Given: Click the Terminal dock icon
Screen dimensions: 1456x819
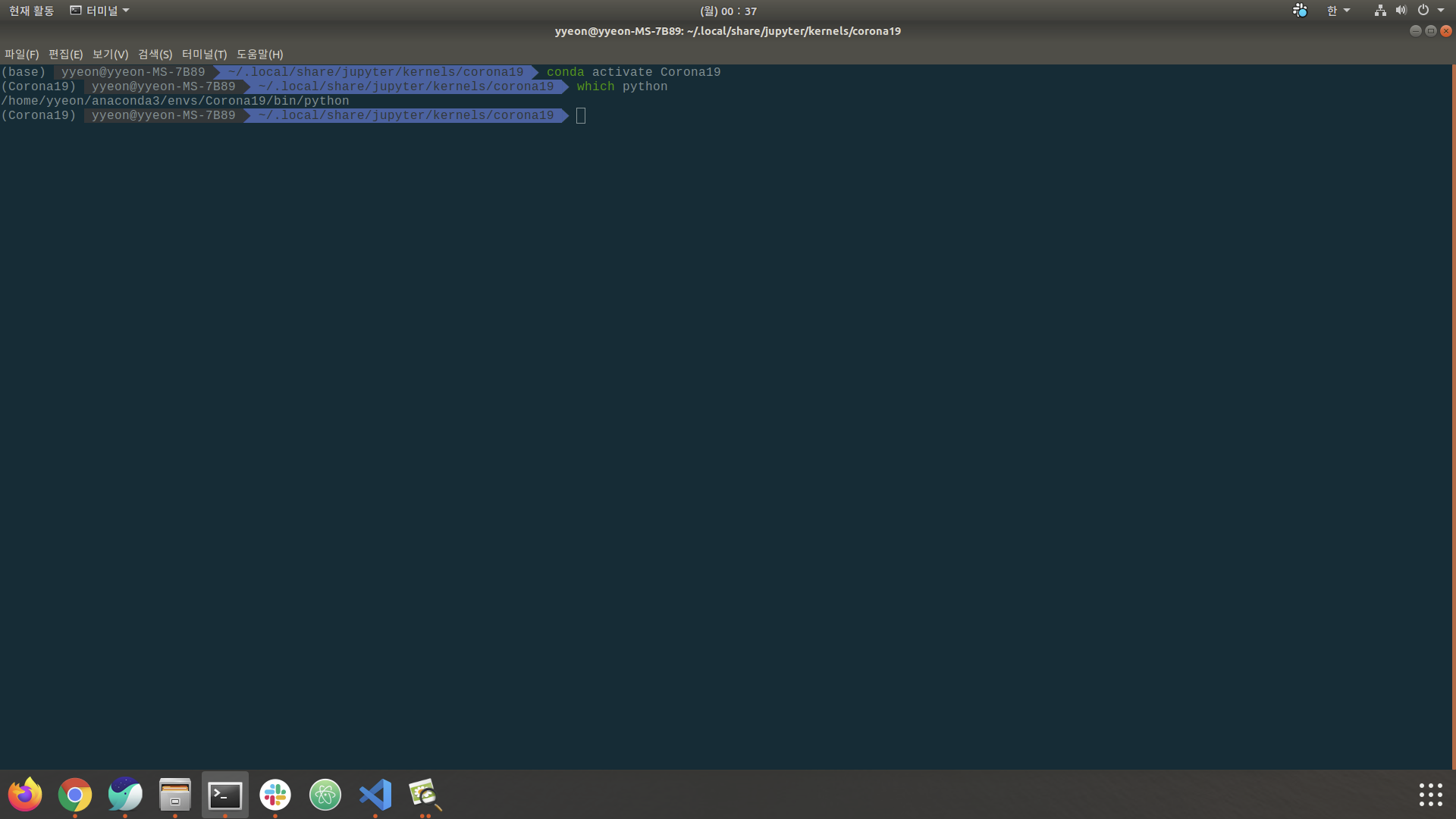Looking at the screenshot, I should point(225,794).
